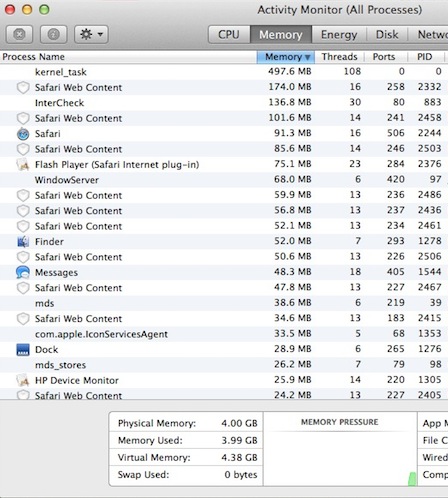Click PID 2332 cell
The width and height of the screenshot is (448, 498).
tap(430, 87)
